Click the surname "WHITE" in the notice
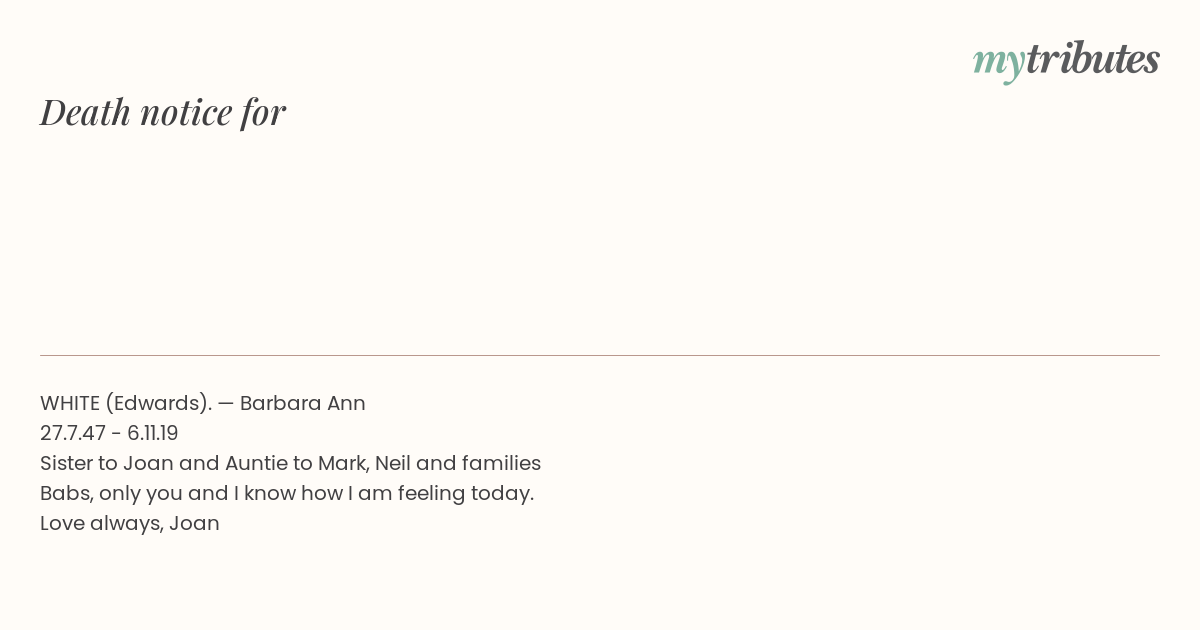Viewport: 1200px width, 630px height. coord(70,403)
